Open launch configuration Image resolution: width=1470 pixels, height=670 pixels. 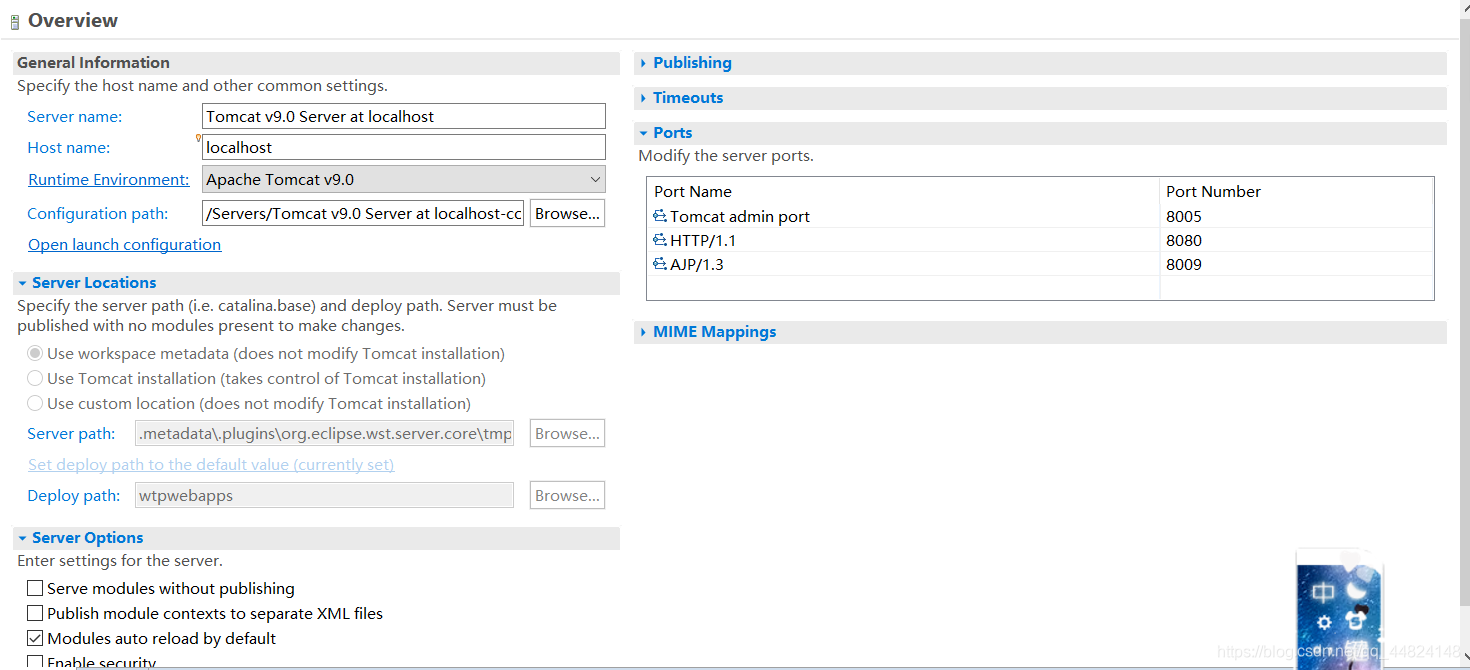pyautogui.click(x=124, y=244)
